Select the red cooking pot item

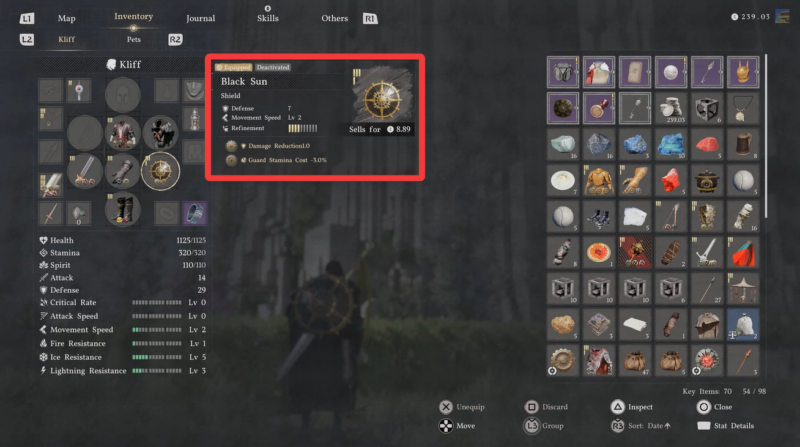pyautogui.click(x=707, y=181)
